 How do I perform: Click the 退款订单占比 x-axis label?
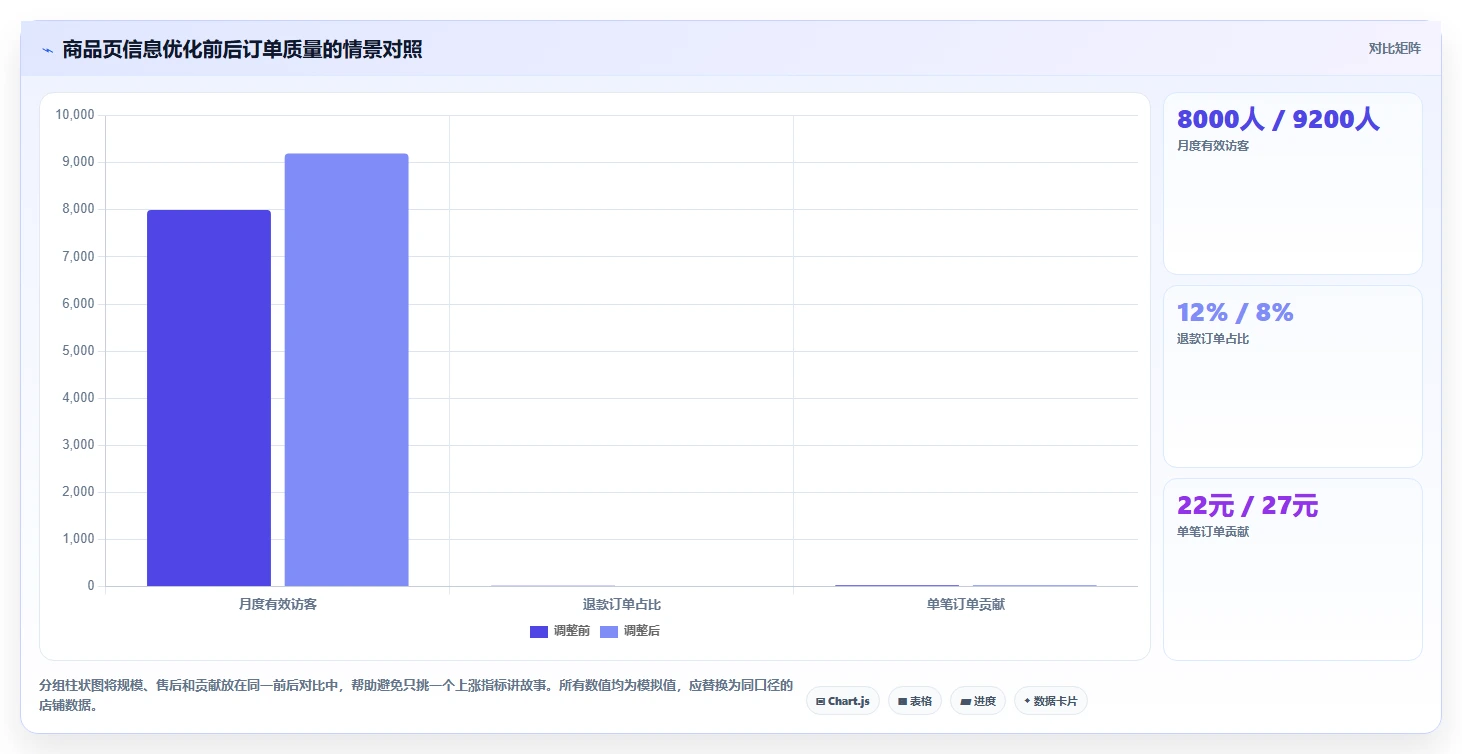tap(622, 605)
